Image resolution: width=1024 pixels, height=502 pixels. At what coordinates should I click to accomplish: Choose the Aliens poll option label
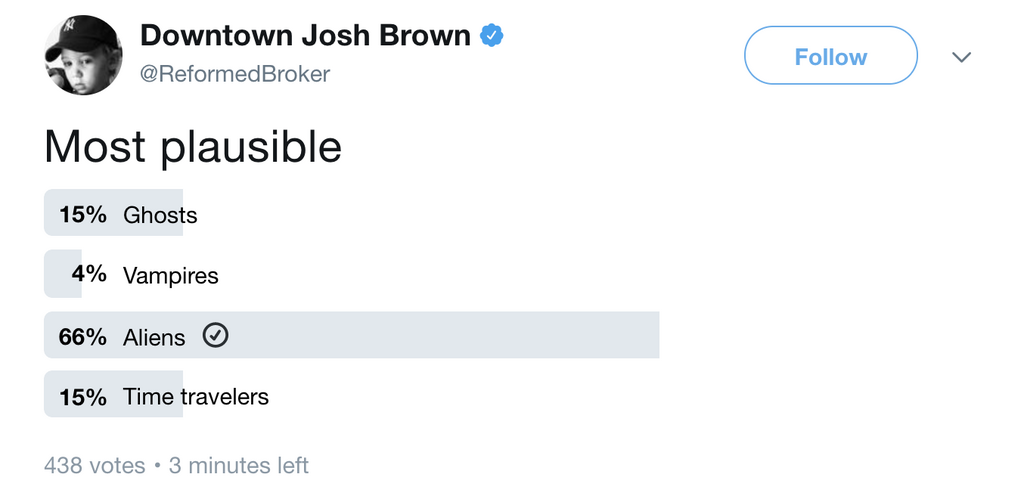[x=154, y=337]
